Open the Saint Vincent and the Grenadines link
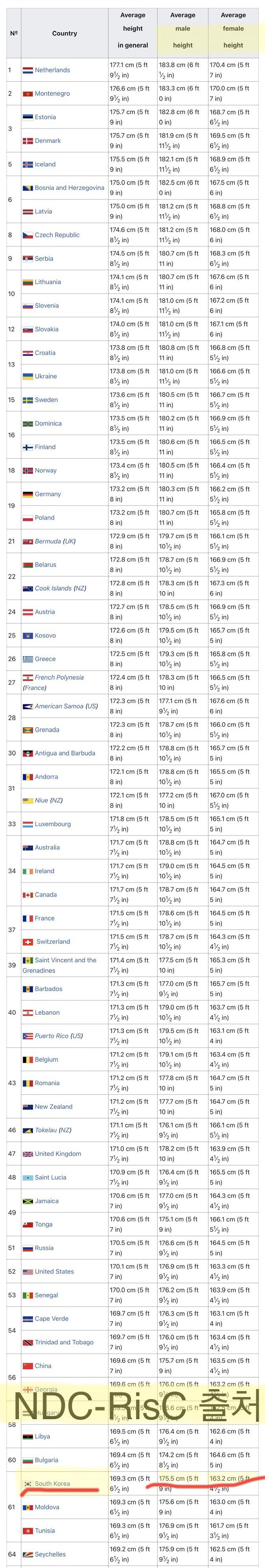The image size is (265, 1568). [65, 960]
